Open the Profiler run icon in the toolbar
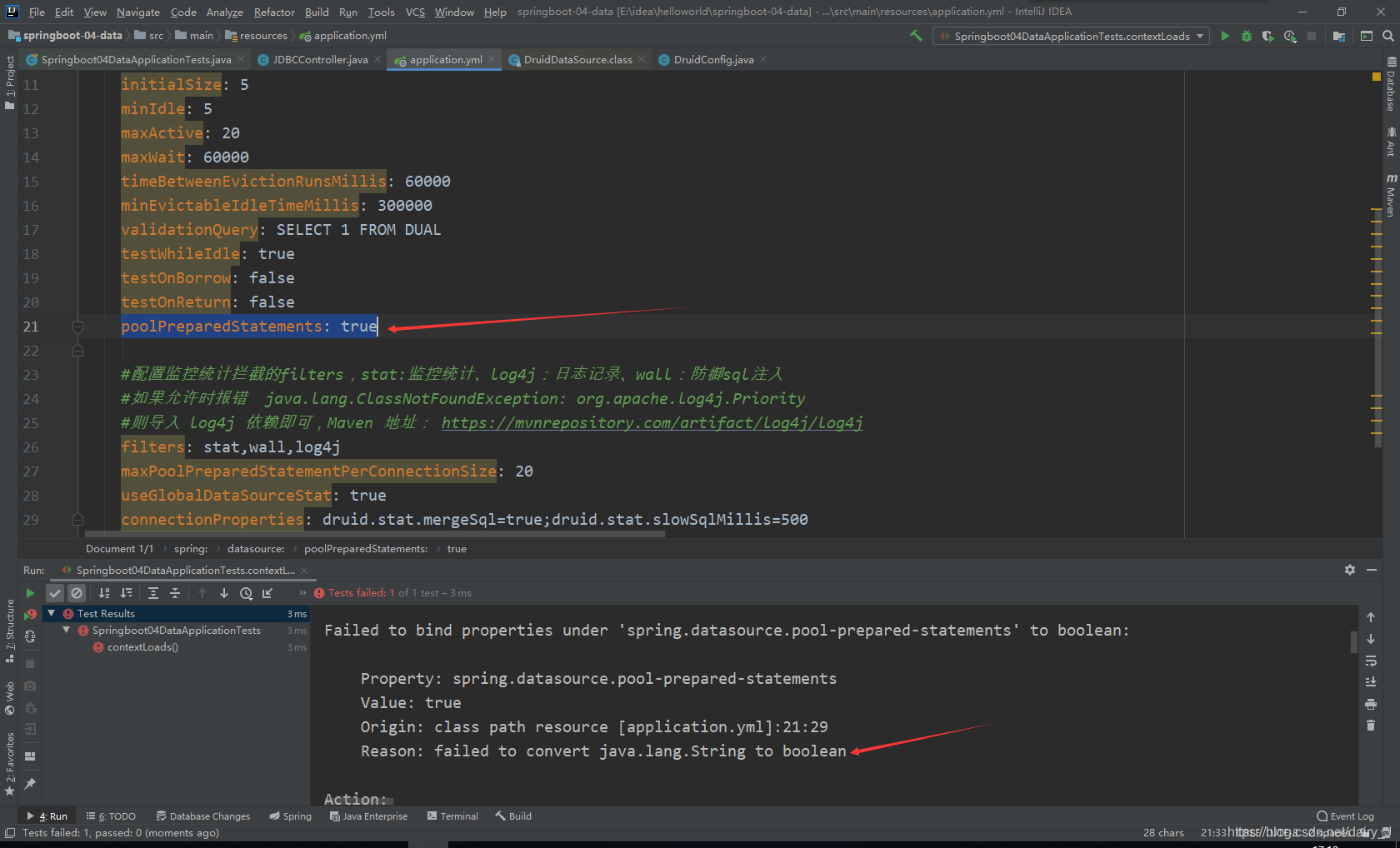Screen dimensions: 1400x848 pos(1290,36)
